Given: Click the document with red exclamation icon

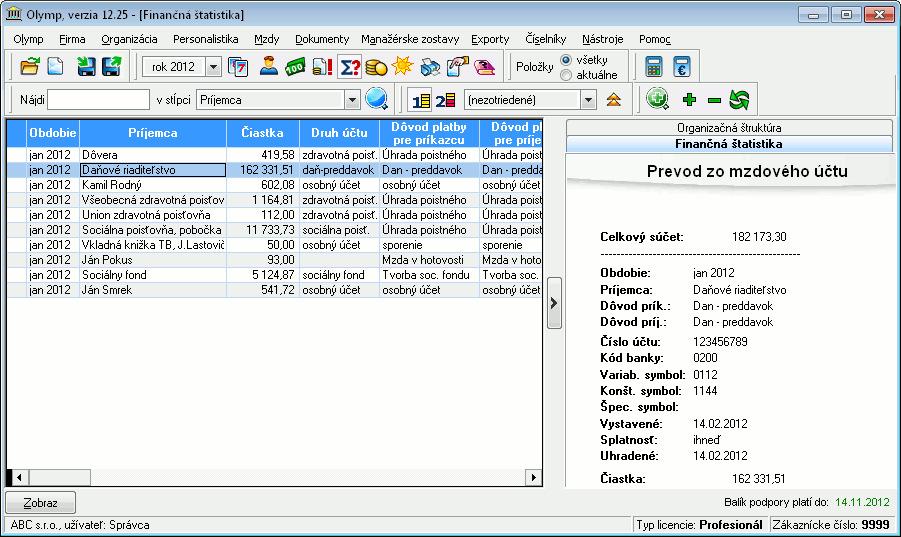Looking at the screenshot, I should coord(322,67).
